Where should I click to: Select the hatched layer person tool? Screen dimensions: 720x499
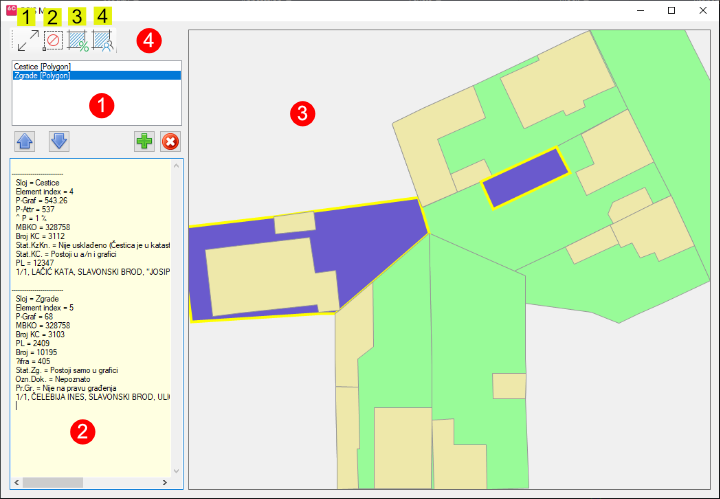(105, 41)
